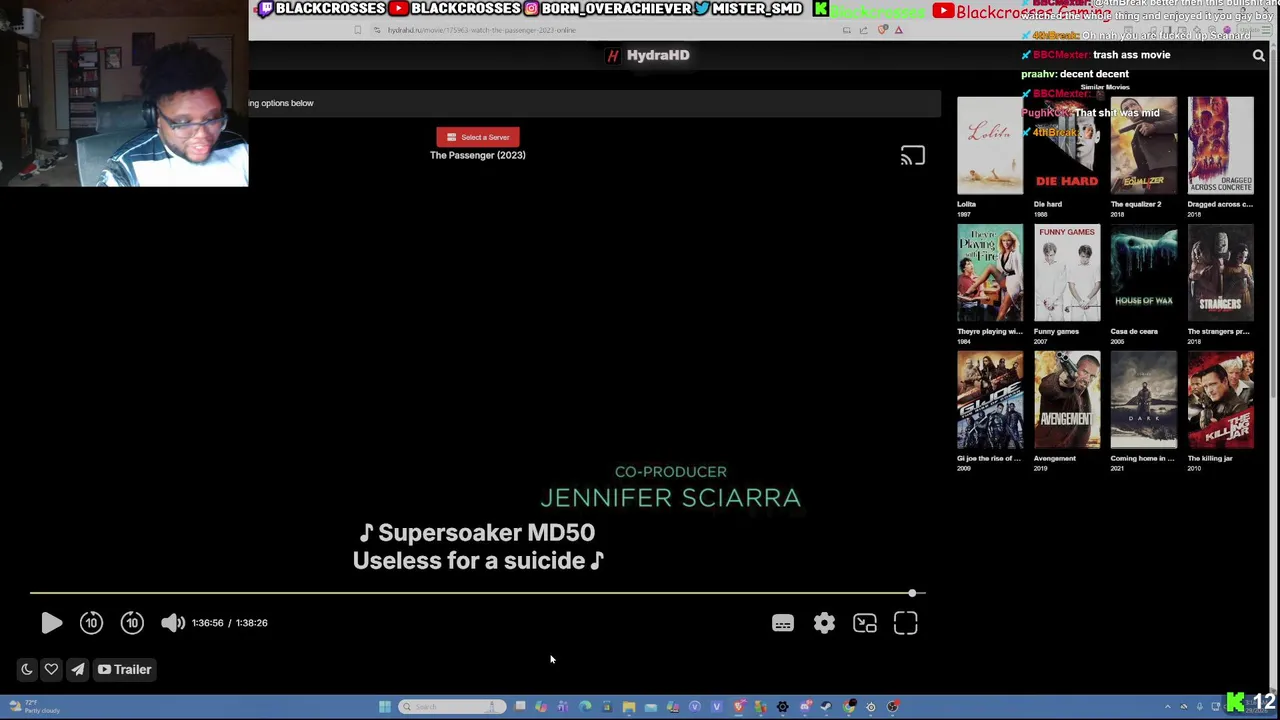Click 'The Passenger (2023)' title text

click(478, 155)
